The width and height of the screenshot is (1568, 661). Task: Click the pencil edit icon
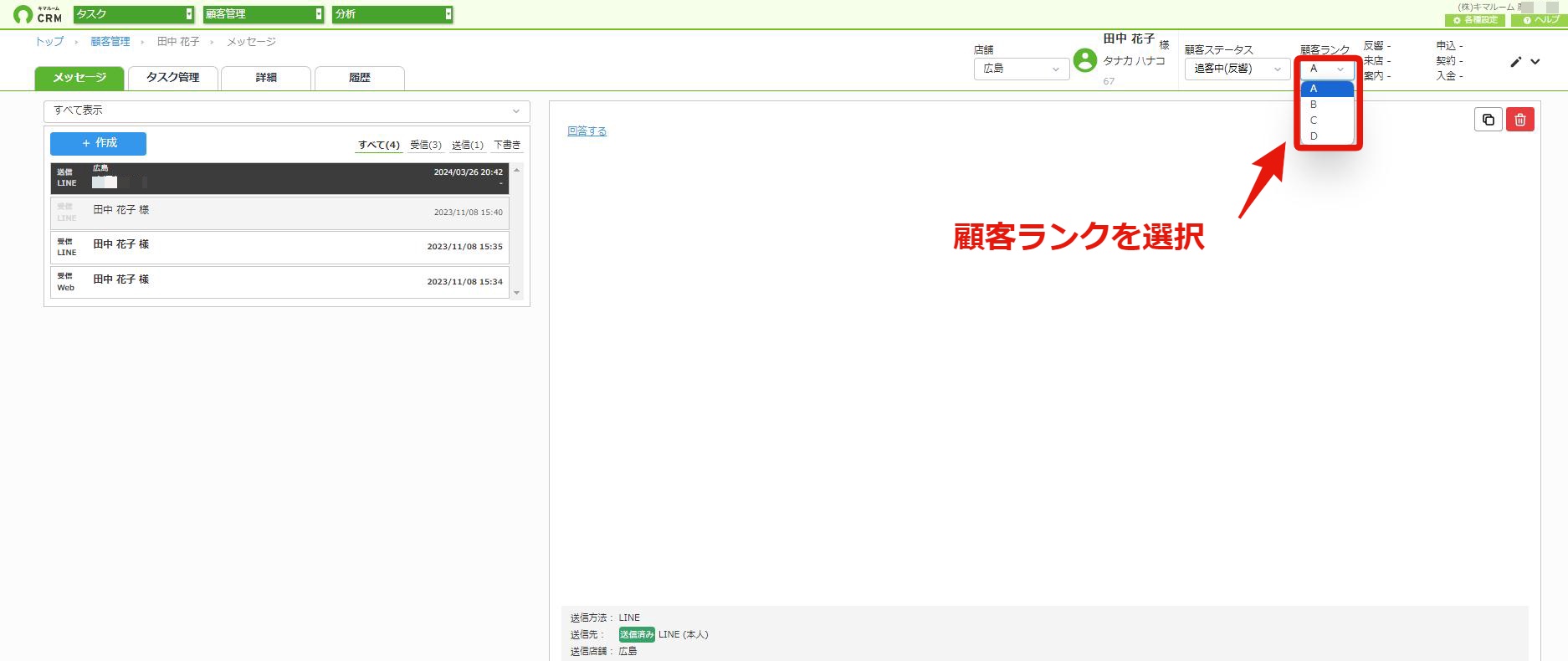(x=1515, y=62)
